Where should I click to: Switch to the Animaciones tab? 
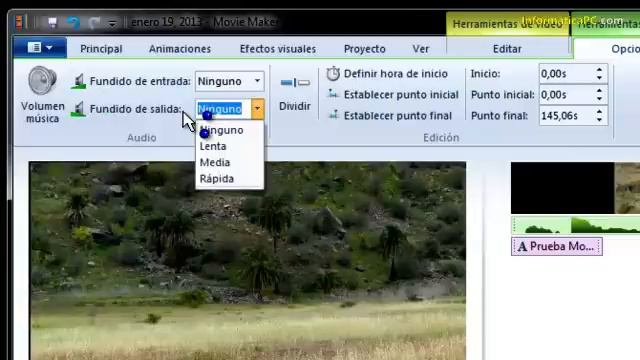pos(180,49)
